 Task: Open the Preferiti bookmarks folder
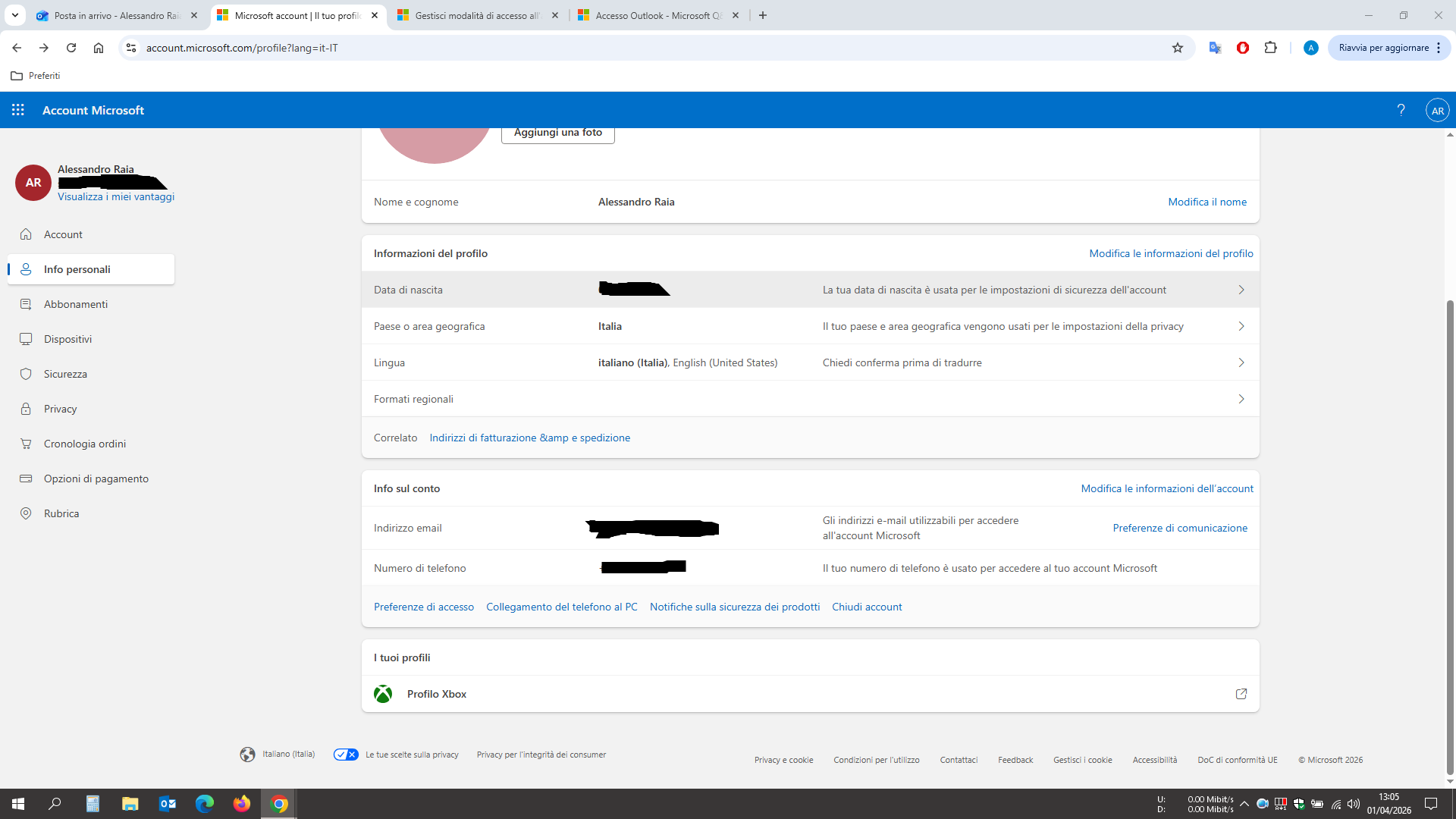36,76
